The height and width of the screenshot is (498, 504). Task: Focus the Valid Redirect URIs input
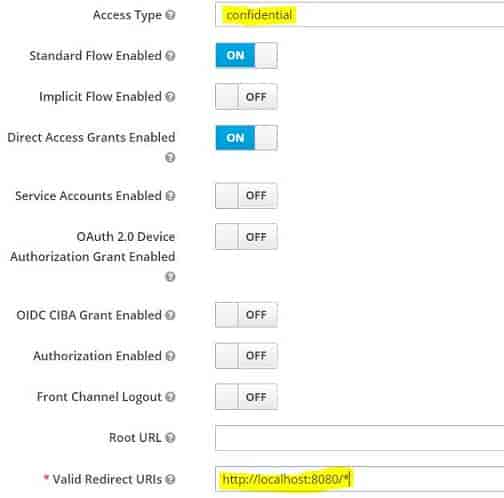359,479
